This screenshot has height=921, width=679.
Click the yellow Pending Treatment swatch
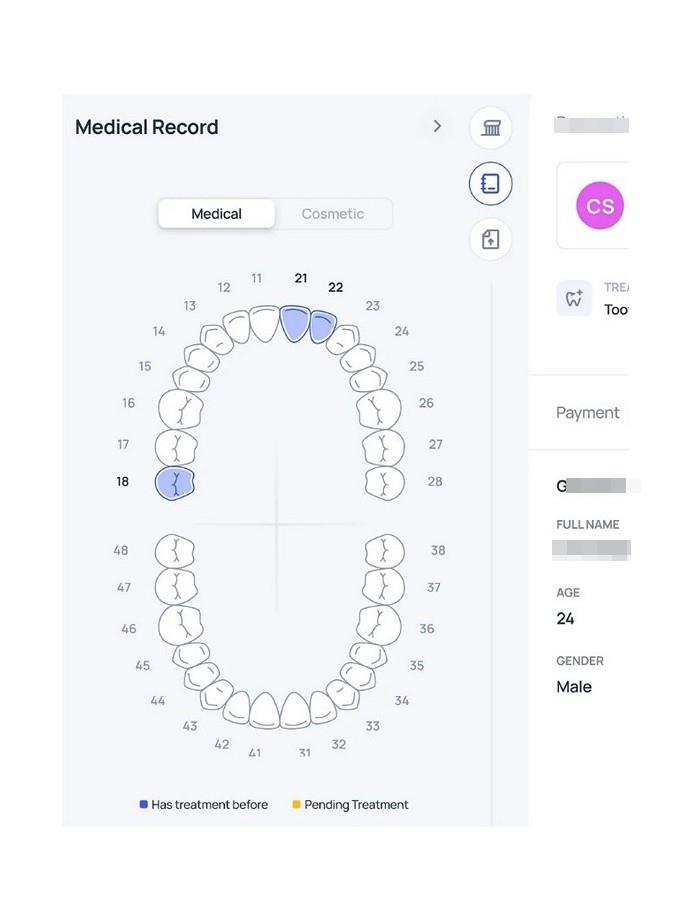[297, 804]
